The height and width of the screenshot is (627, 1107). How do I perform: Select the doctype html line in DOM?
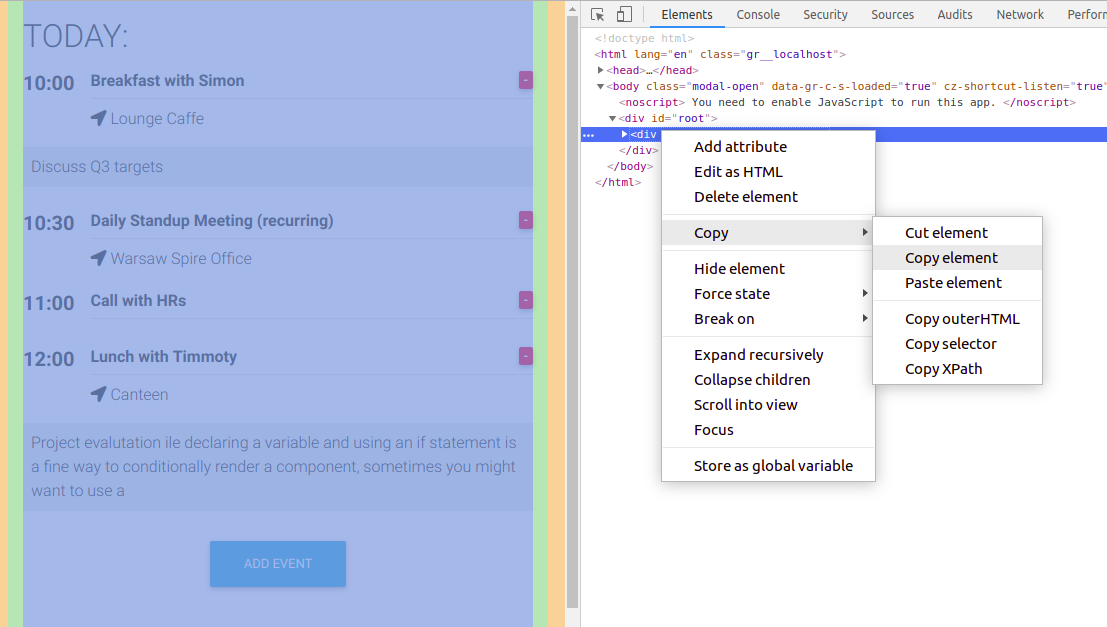645,38
